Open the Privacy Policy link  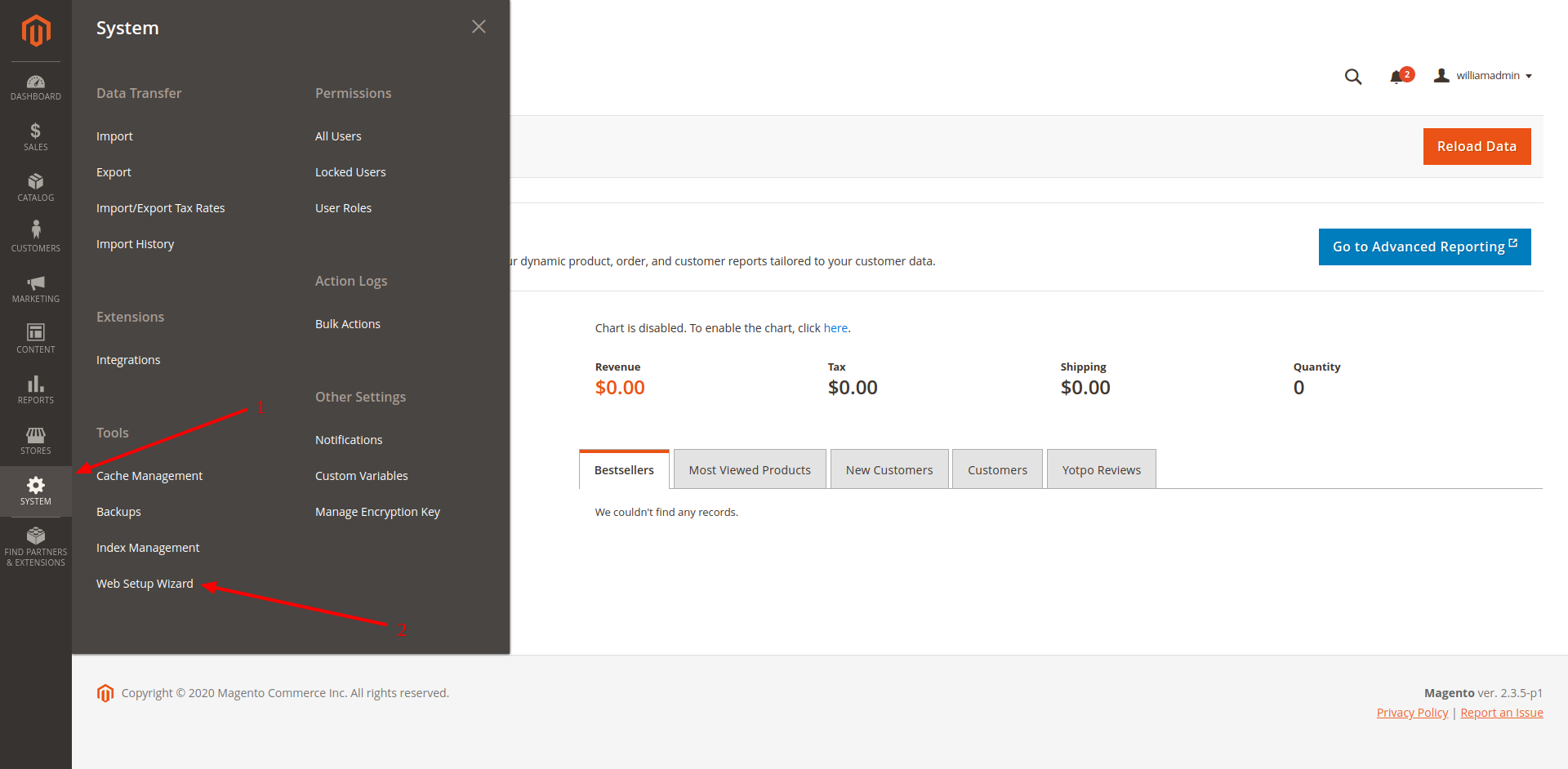click(1412, 712)
